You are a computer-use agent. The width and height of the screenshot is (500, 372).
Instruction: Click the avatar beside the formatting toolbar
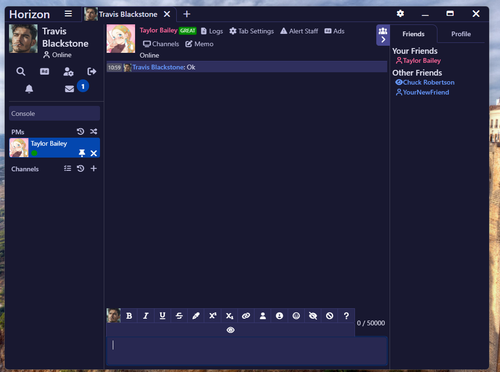[x=113, y=315]
